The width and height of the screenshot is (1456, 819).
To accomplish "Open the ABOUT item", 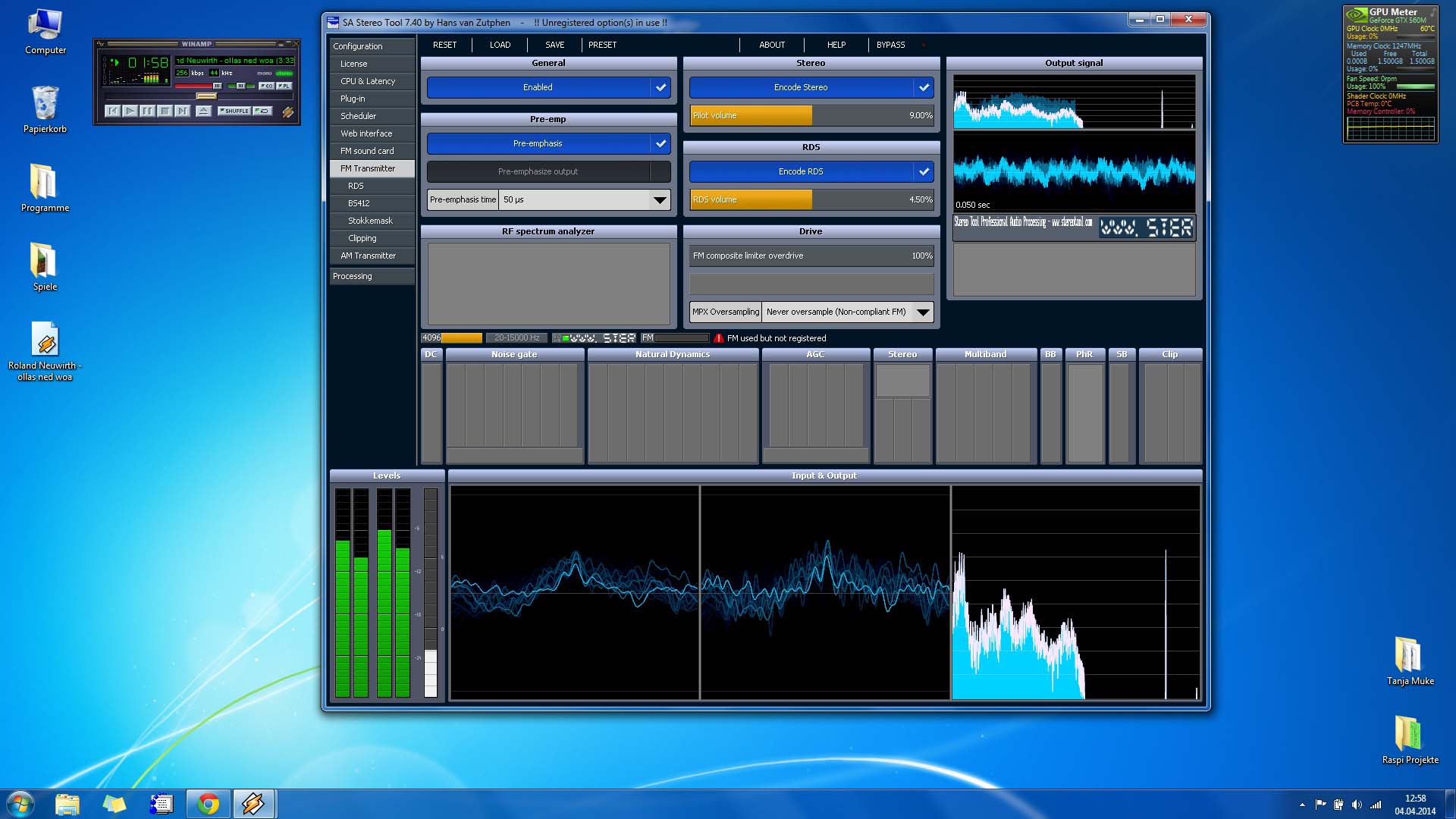I will pos(772,45).
